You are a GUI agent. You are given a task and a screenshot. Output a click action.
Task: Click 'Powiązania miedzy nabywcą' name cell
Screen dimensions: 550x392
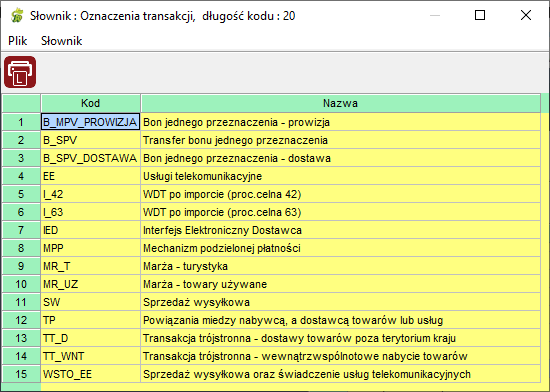coord(340,320)
